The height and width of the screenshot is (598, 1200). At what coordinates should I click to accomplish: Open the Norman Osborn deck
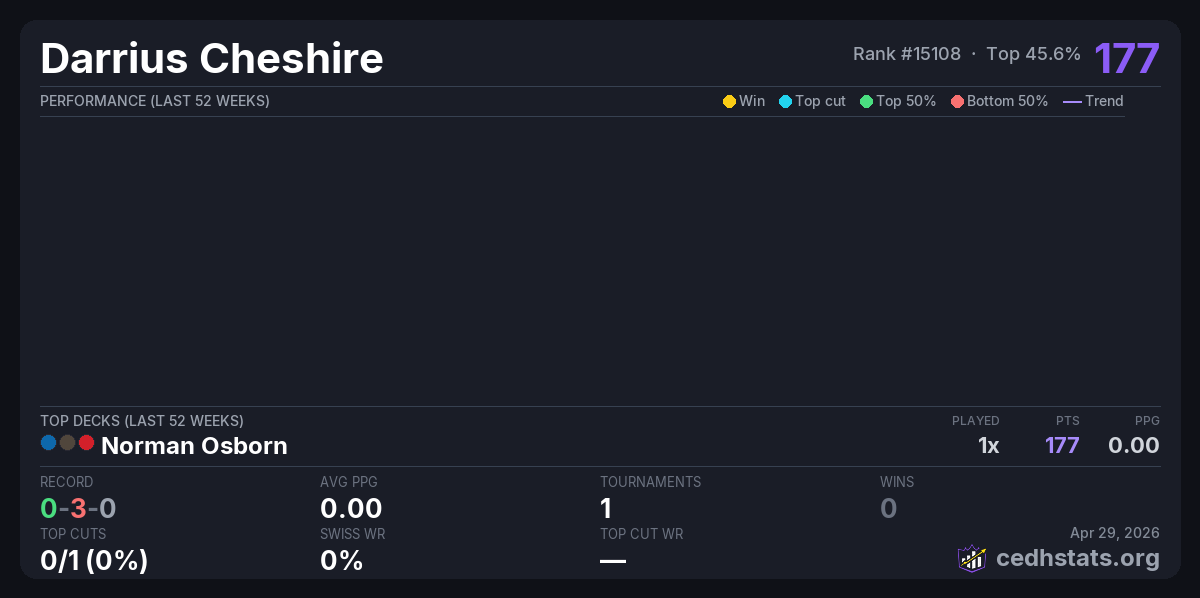click(194, 446)
